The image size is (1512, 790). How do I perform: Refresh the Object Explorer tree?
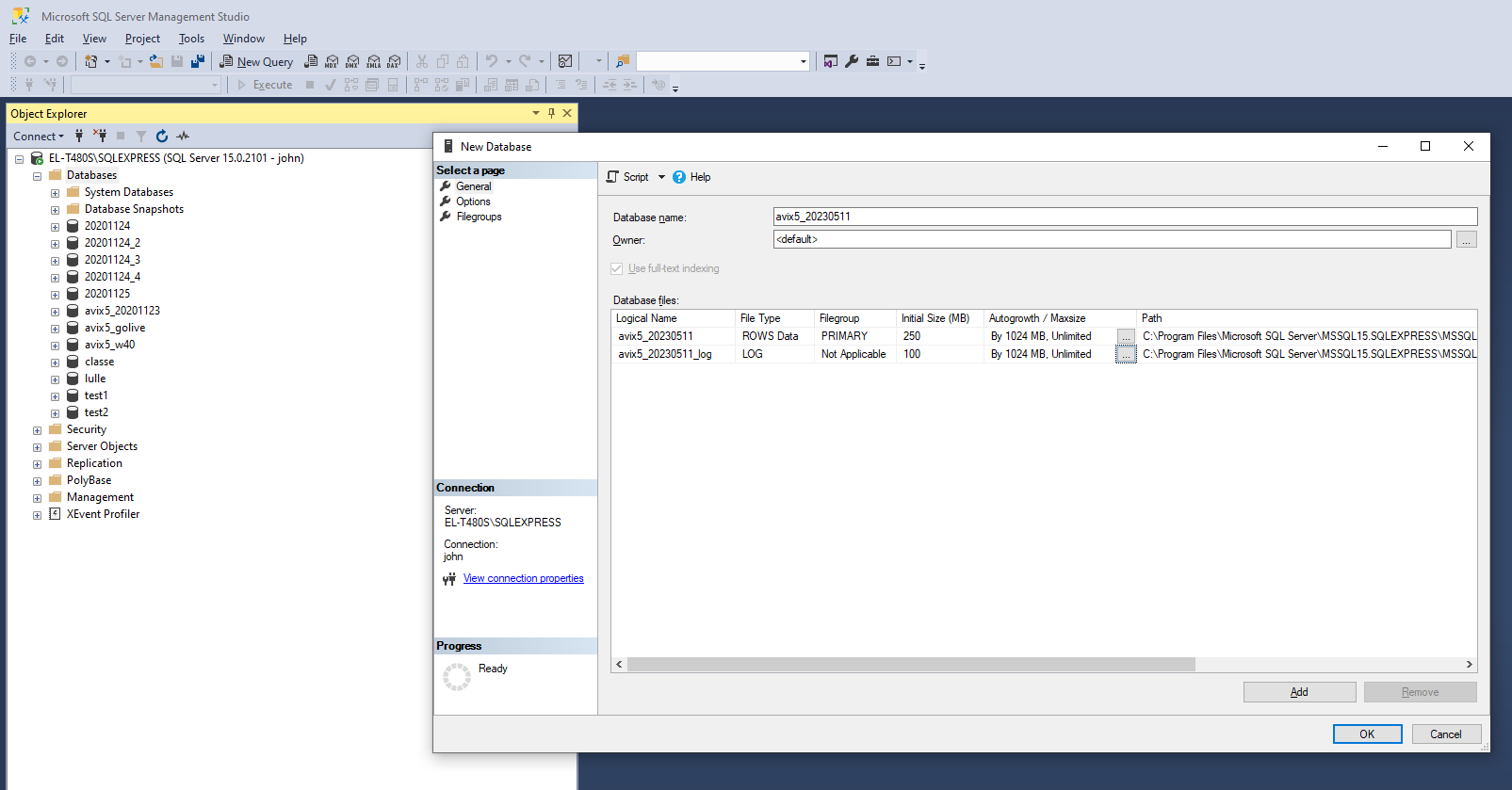coord(162,137)
